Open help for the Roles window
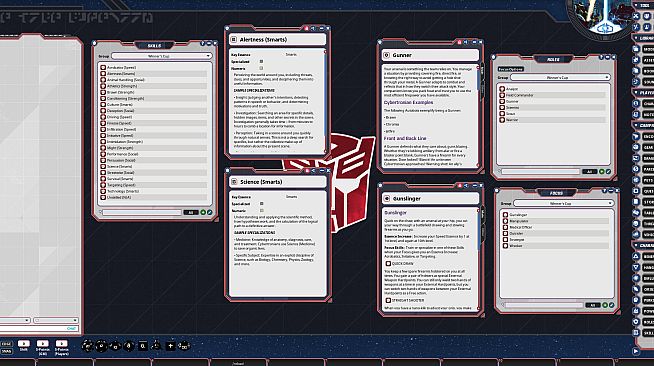 point(601,57)
